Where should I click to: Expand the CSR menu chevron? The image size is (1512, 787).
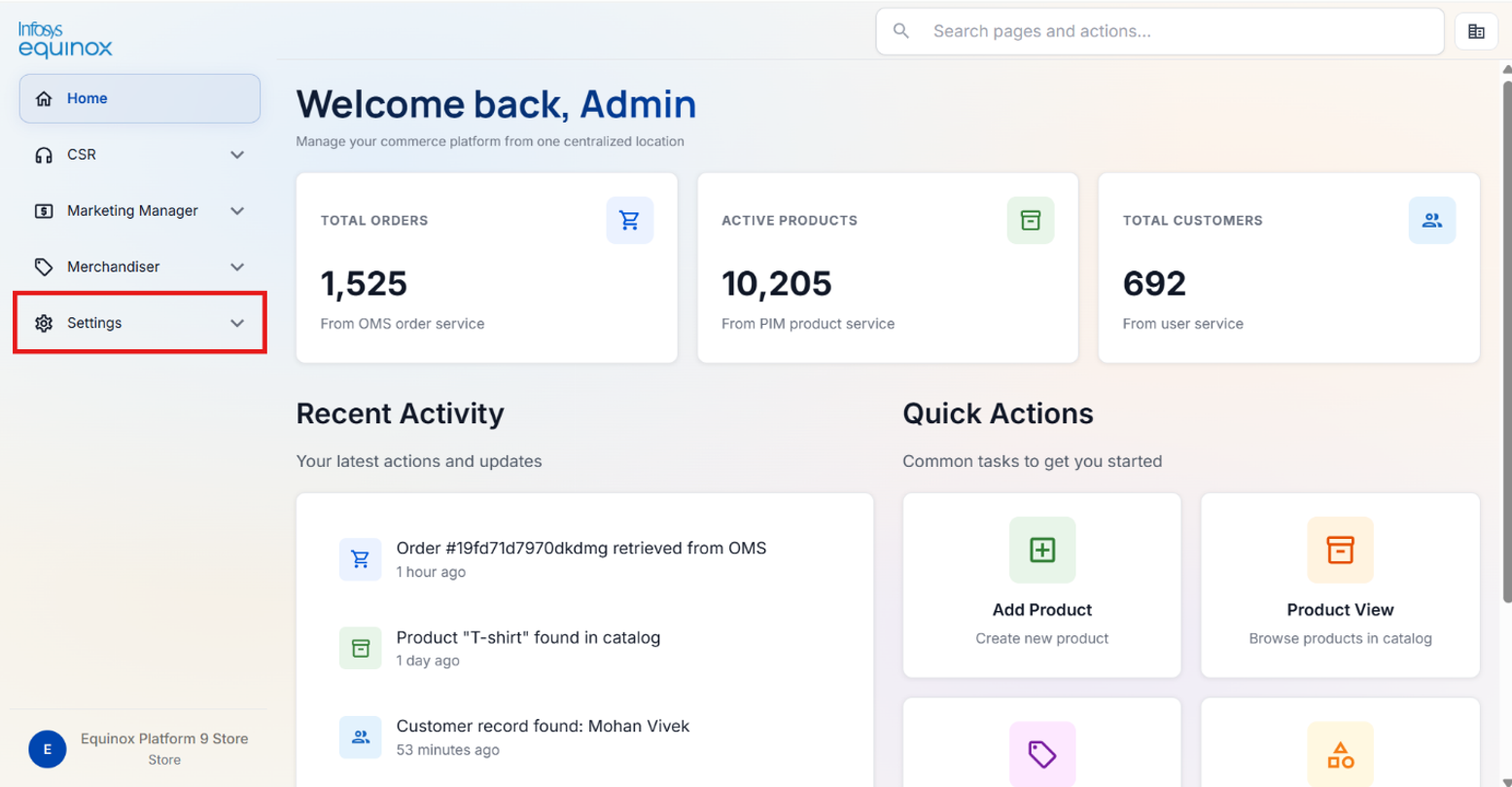[237, 155]
